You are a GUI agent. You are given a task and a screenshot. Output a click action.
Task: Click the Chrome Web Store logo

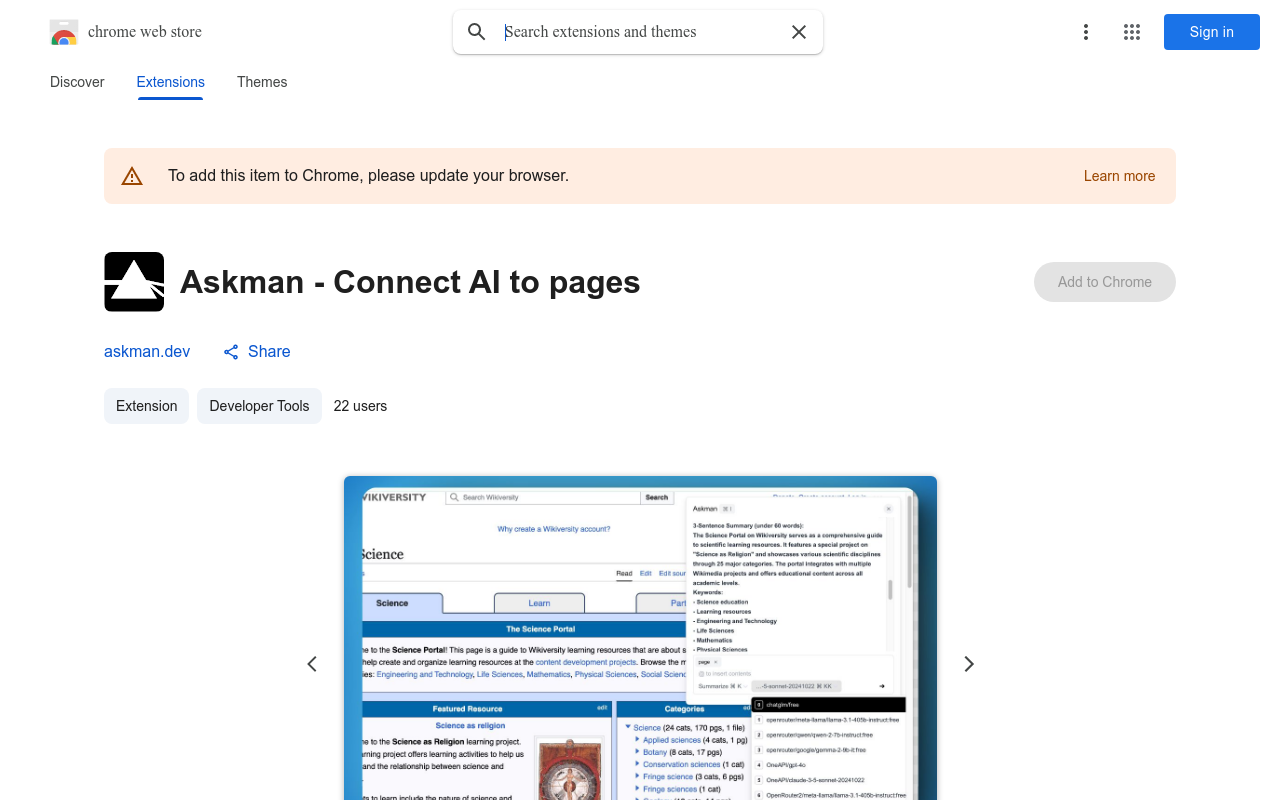tap(64, 32)
